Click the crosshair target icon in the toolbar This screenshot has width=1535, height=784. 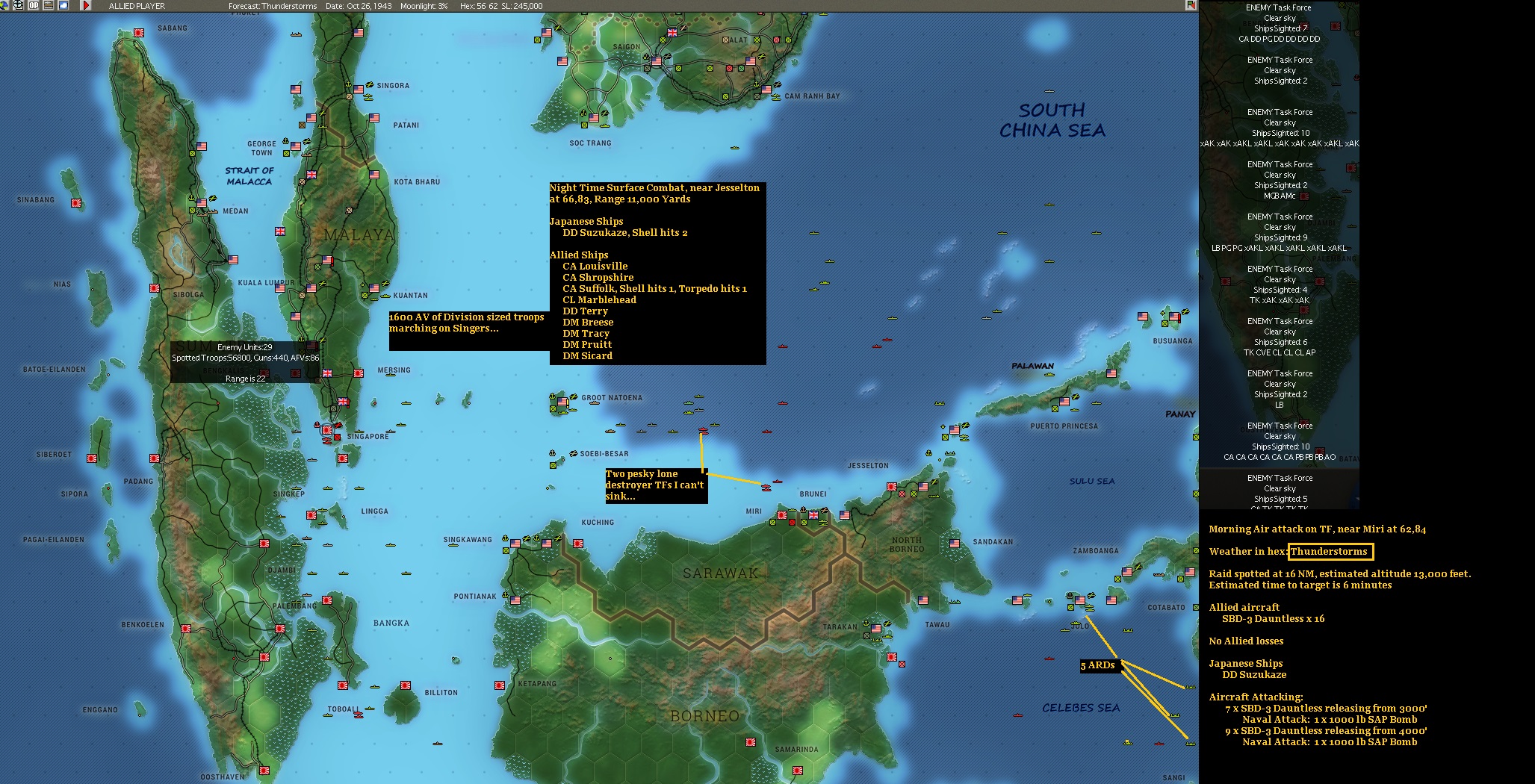(x=19, y=5)
